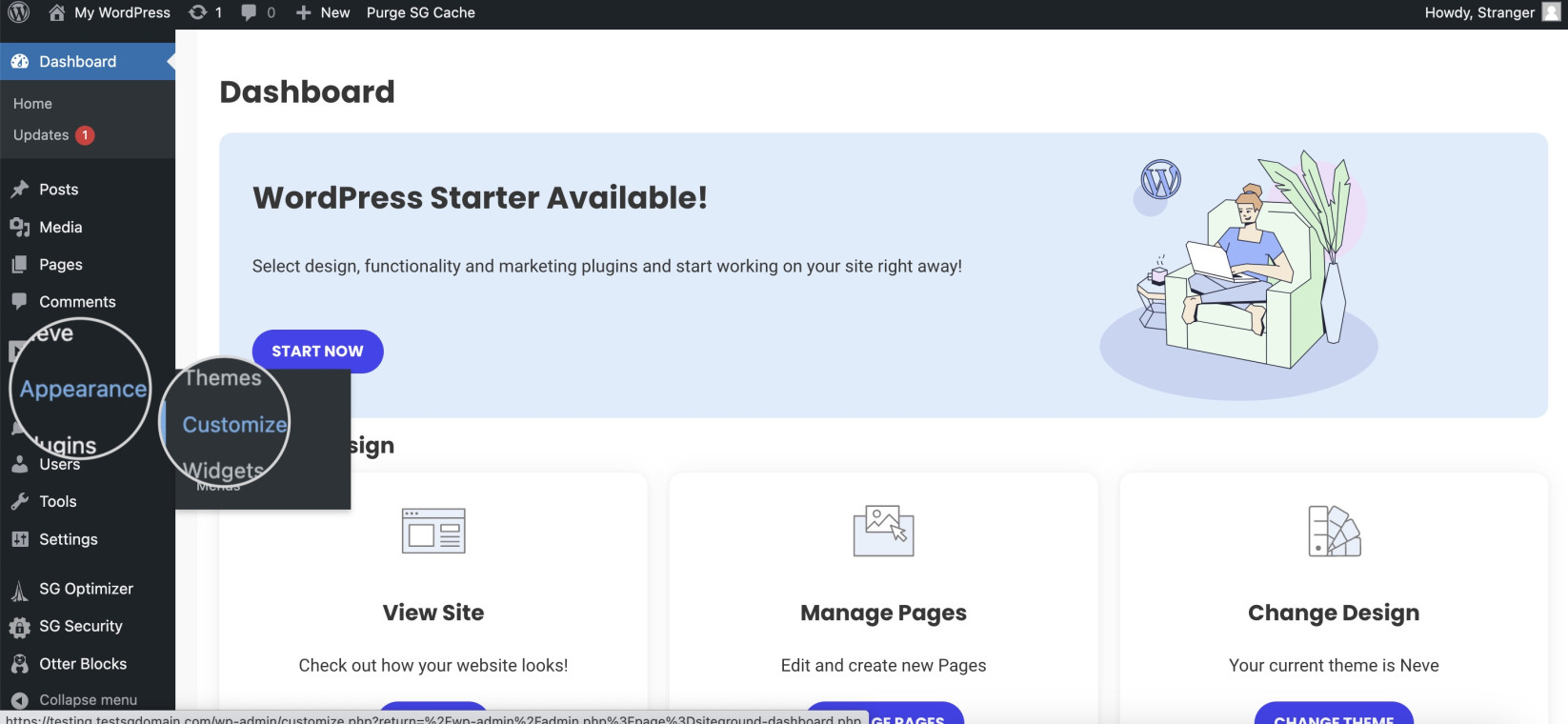
Task: Click the WordPress logo in the banner illustration
Action: [x=1160, y=179]
